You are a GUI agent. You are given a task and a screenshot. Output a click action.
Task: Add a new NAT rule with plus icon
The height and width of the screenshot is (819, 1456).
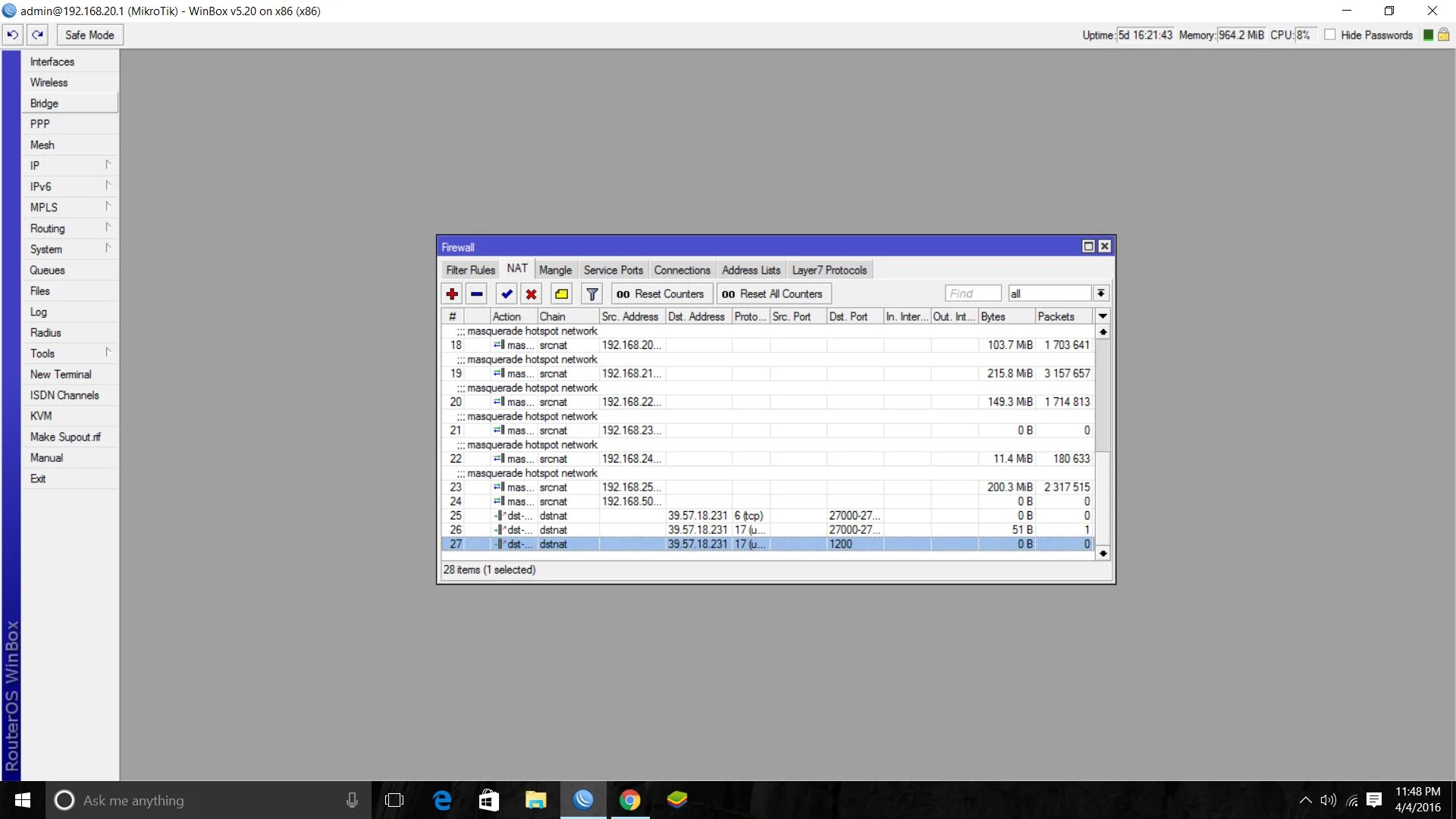tap(452, 293)
